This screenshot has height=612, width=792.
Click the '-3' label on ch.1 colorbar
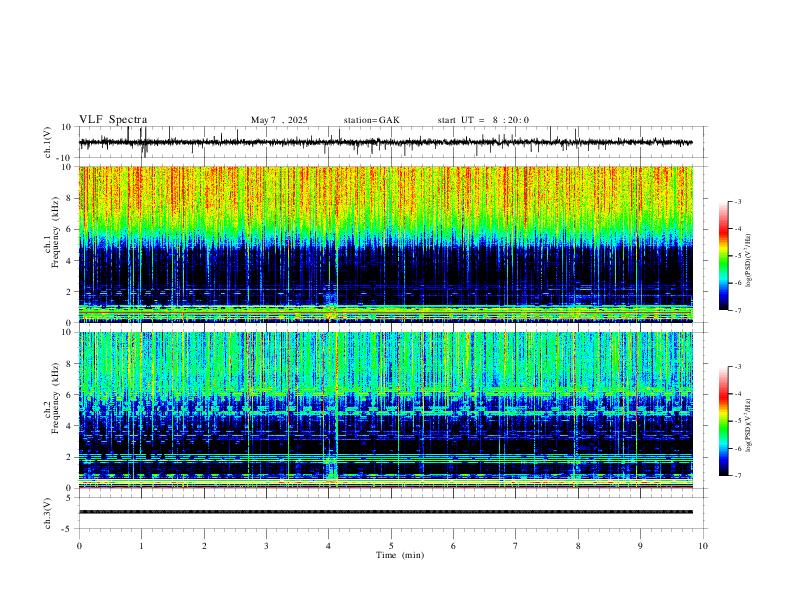coord(737,201)
